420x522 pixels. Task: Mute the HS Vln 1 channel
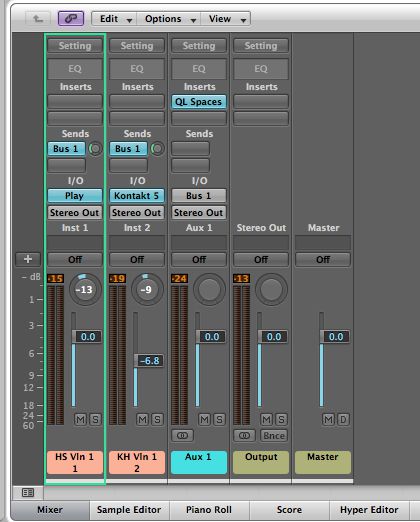click(80, 419)
